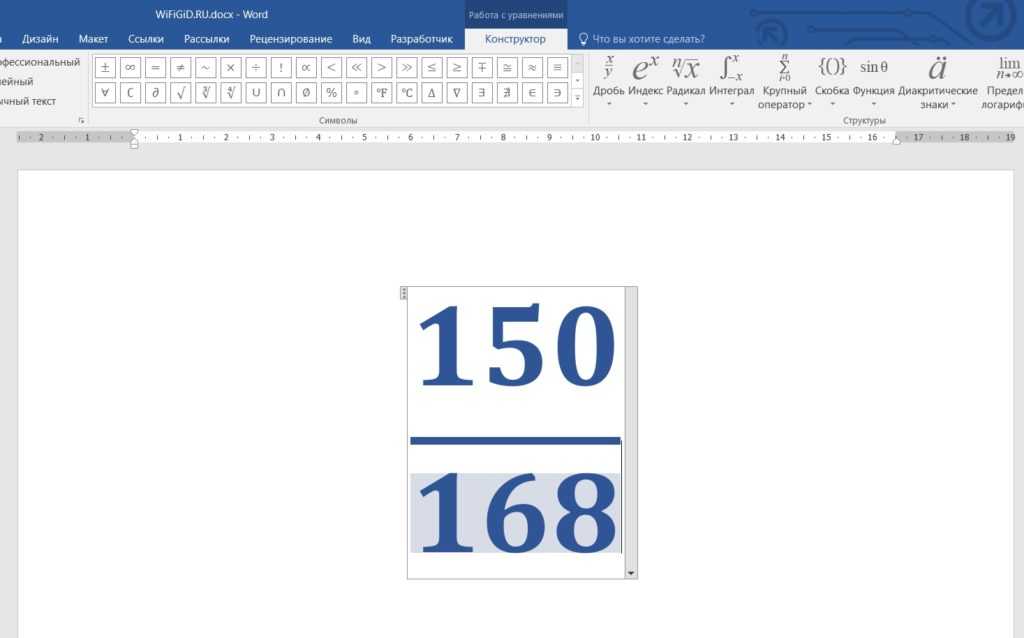The width and height of the screenshot is (1024, 638).
Task: Insert the square root symbol
Action: [180, 93]
